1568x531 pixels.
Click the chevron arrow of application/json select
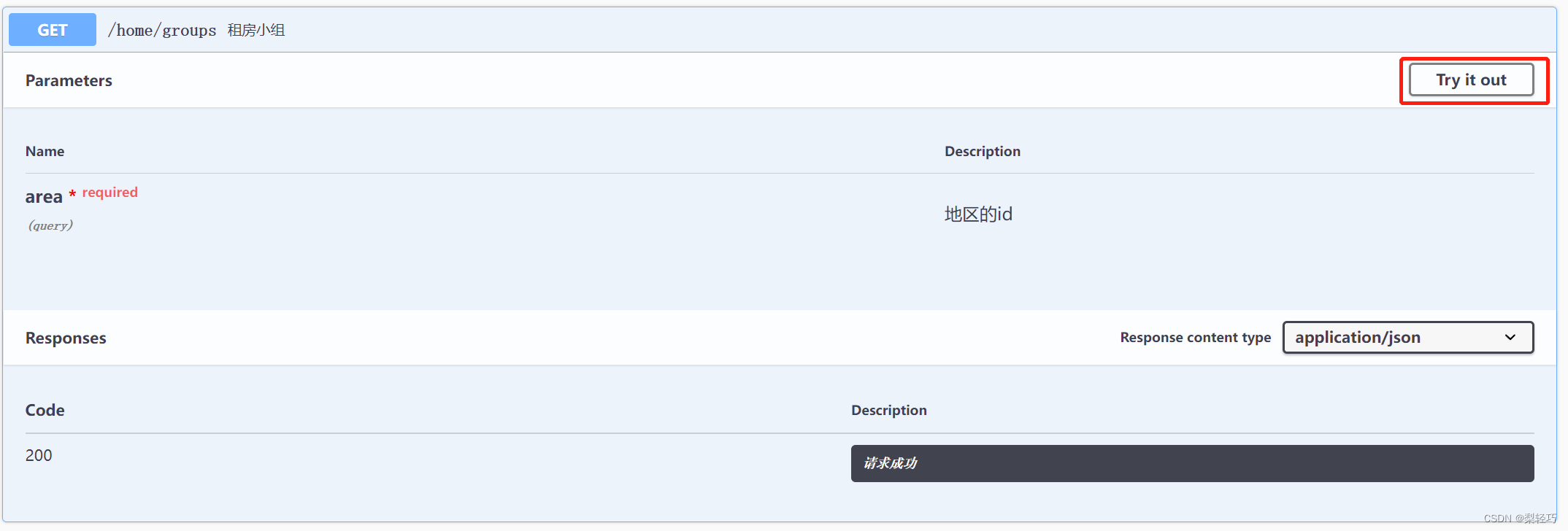pyautogui.click(x=1510, y=338)
